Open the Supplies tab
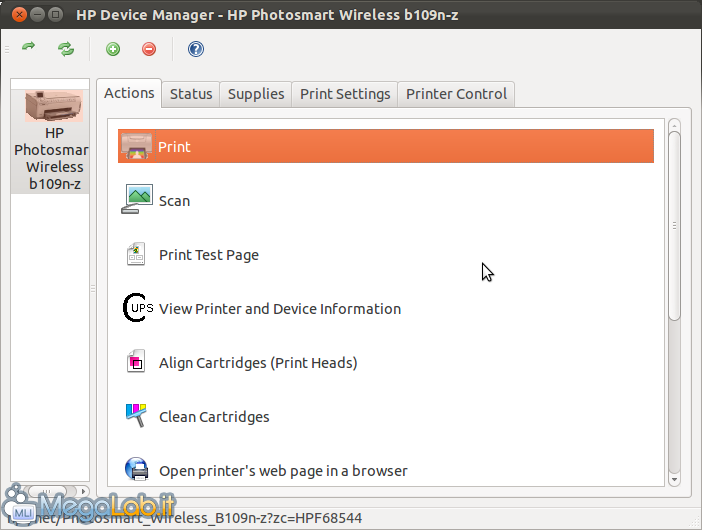Image resolution: width=702 pixels, height=530 pixels. 256,94
